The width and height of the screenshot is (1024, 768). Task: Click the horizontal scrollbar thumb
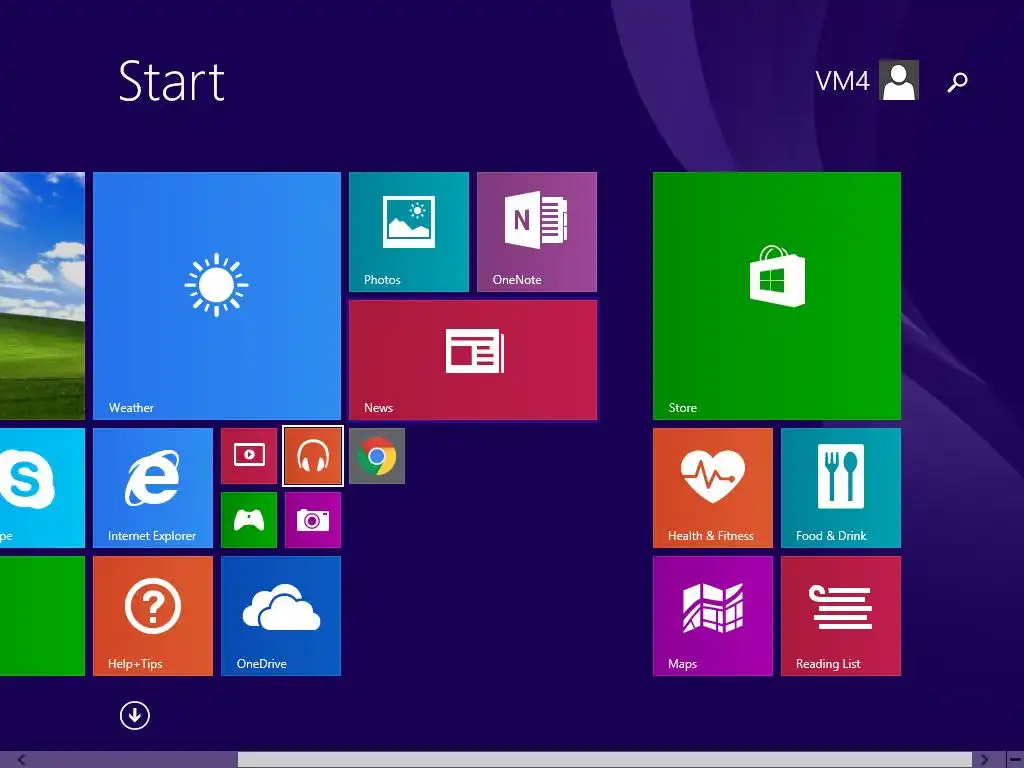click(x=605, y=760)
